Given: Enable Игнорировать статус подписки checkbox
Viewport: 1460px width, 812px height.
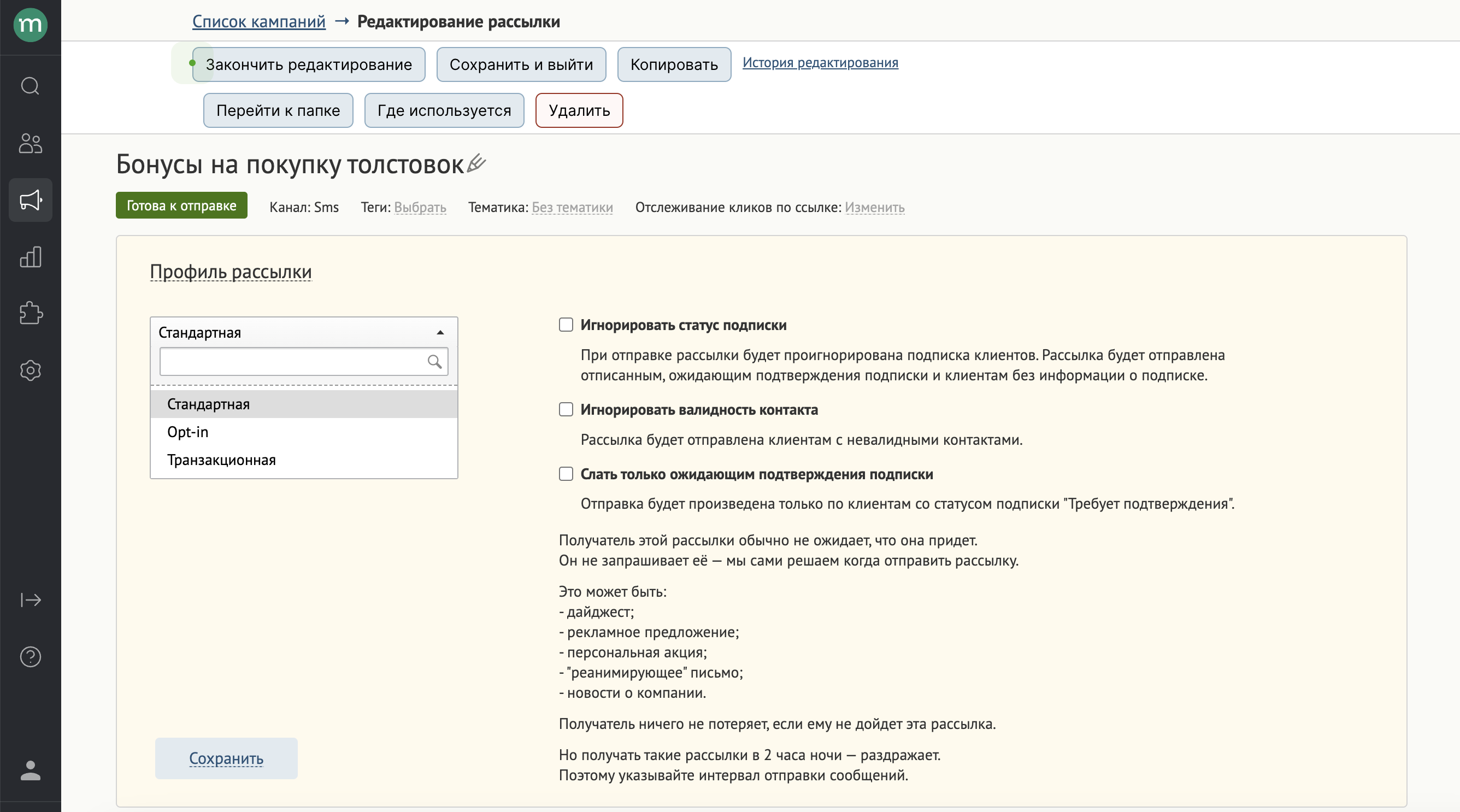Looking at the screenshot, I should tap(566, 325).
